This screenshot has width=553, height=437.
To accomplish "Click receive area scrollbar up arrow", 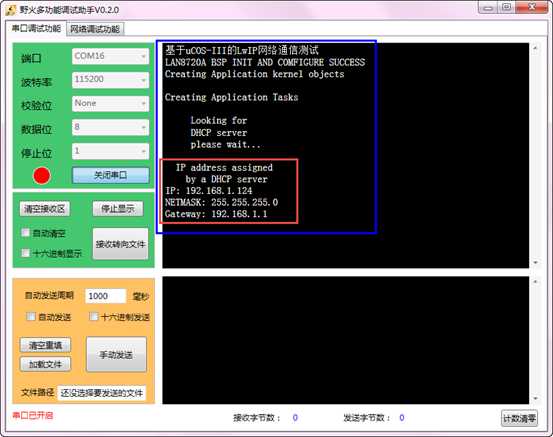I will (535, 48).
